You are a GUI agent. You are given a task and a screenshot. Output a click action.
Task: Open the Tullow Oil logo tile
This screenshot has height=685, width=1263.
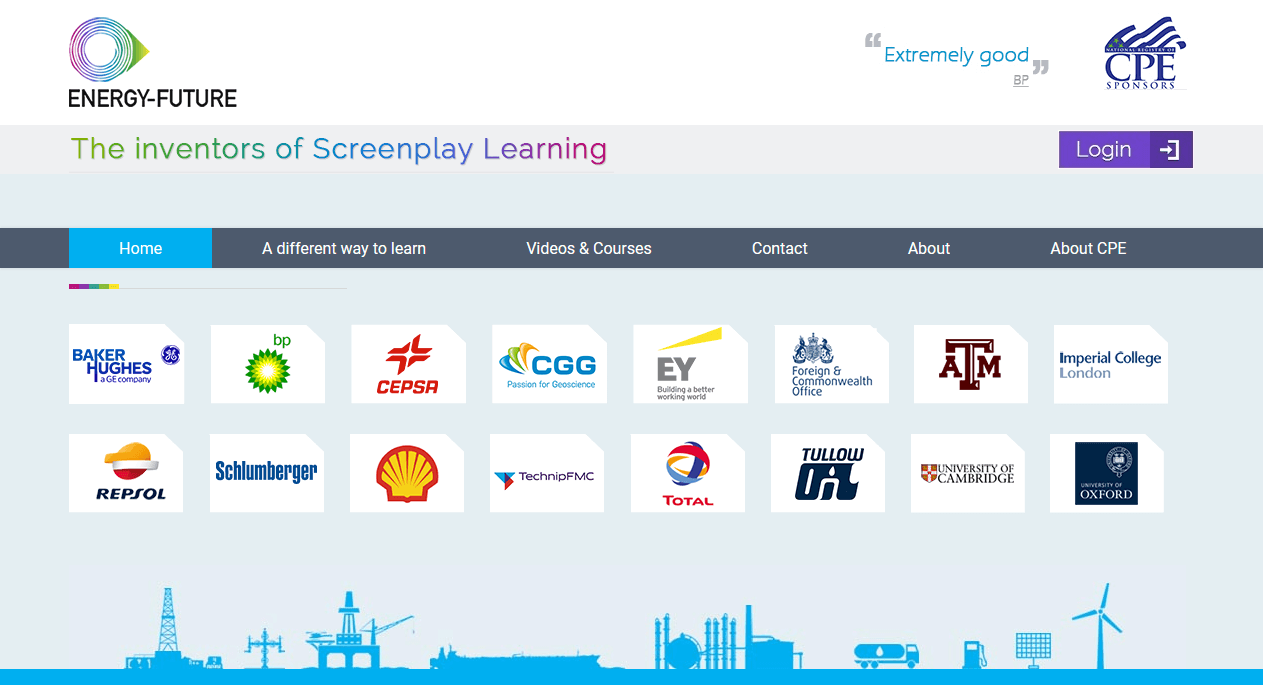pos(828,473)
